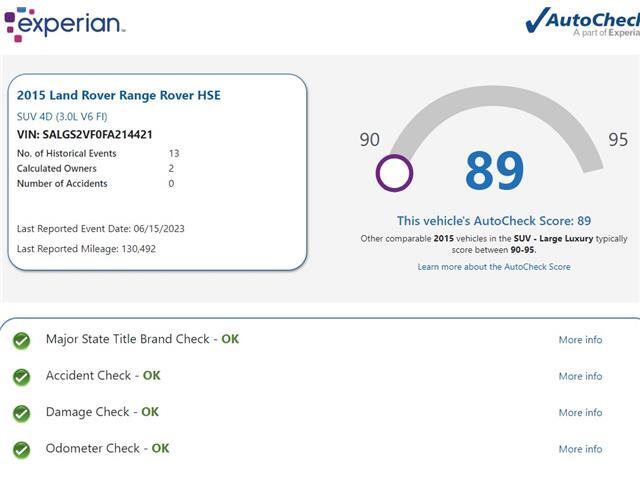Click the Experian logo

(x=64, y=24)
